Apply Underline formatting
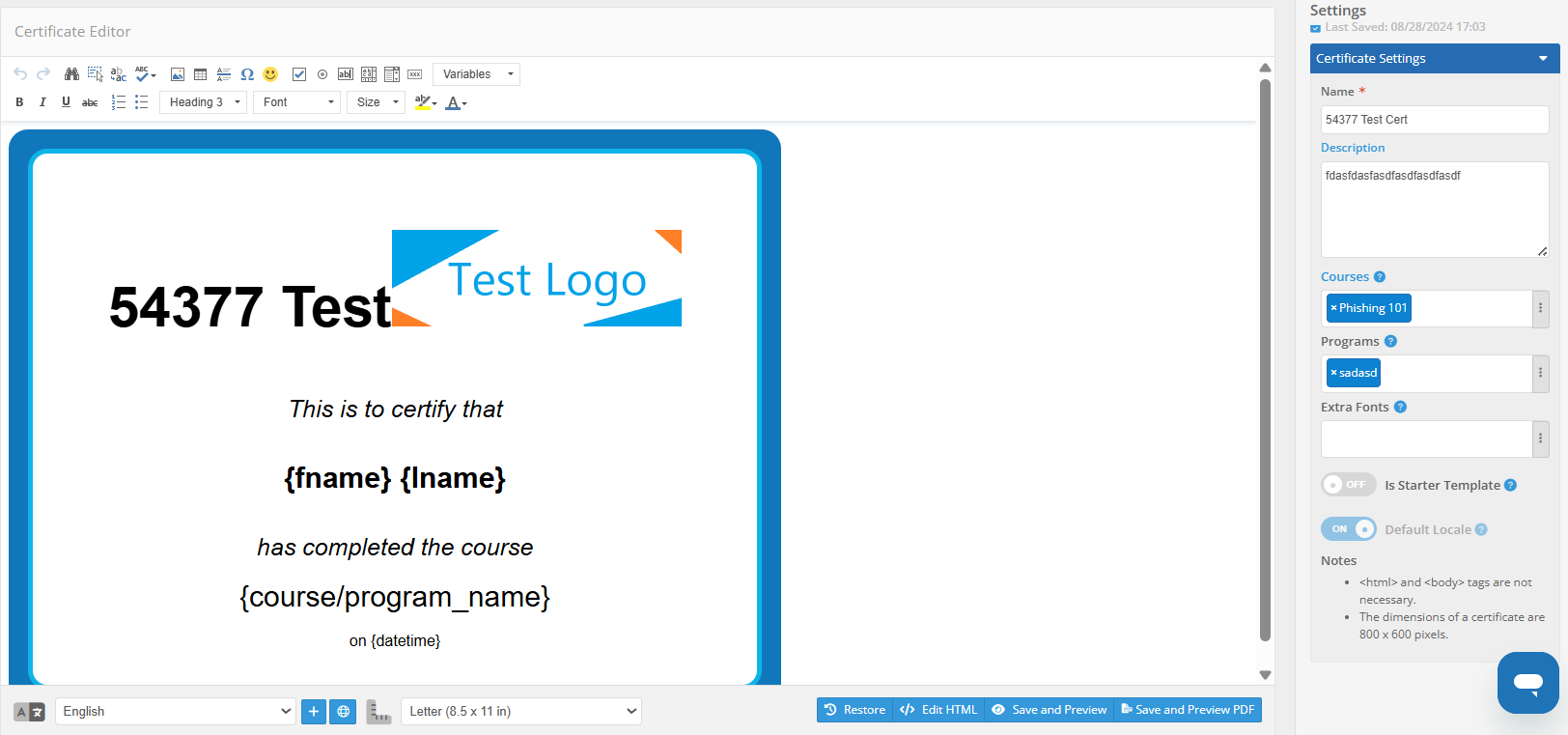Viewport: 1568px width, 735px height. pyautogui.click(x=66, y=102)
